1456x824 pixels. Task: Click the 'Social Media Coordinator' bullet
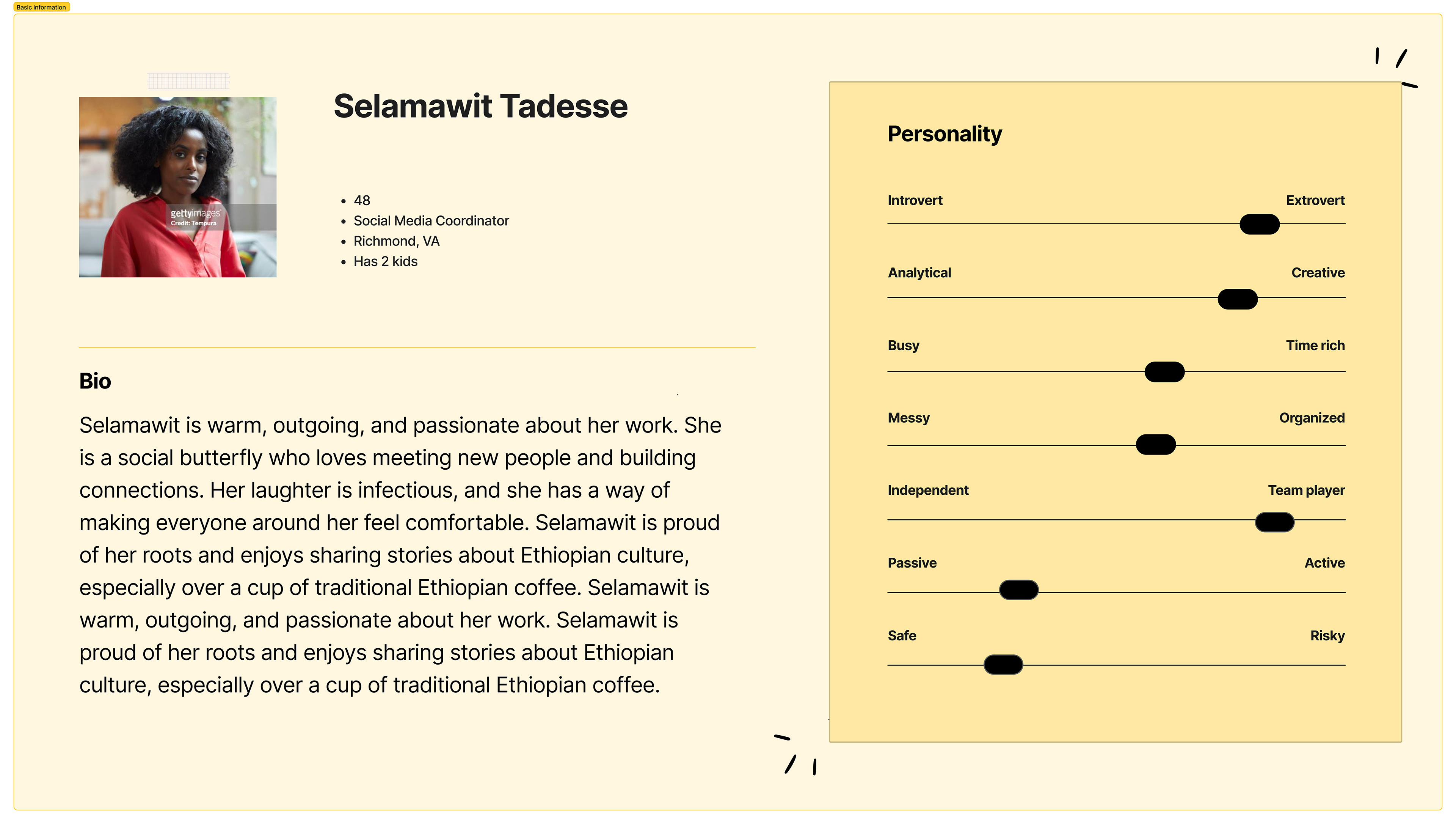[x=431, y=221]
